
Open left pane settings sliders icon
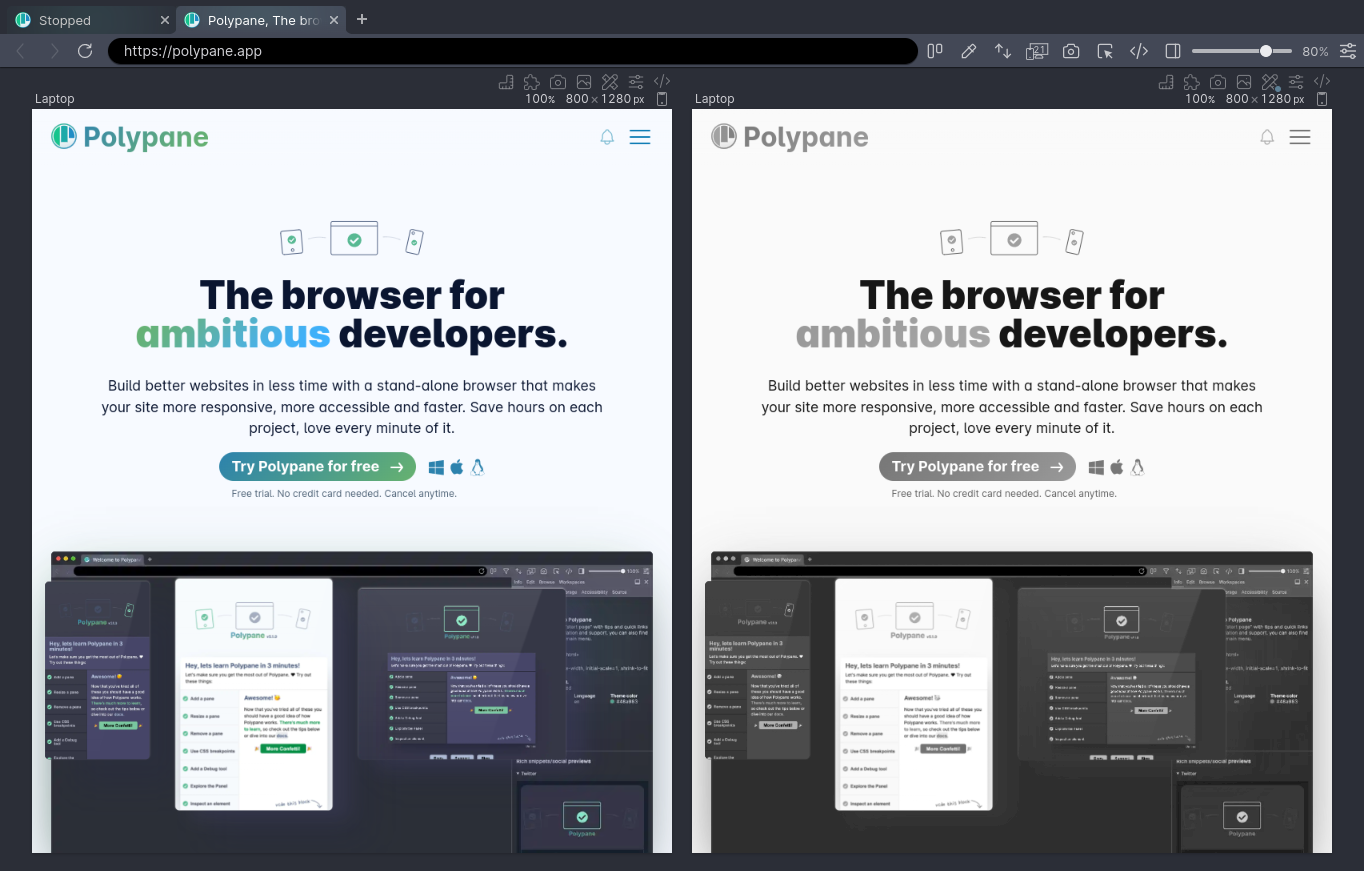(x=636, y=82)
